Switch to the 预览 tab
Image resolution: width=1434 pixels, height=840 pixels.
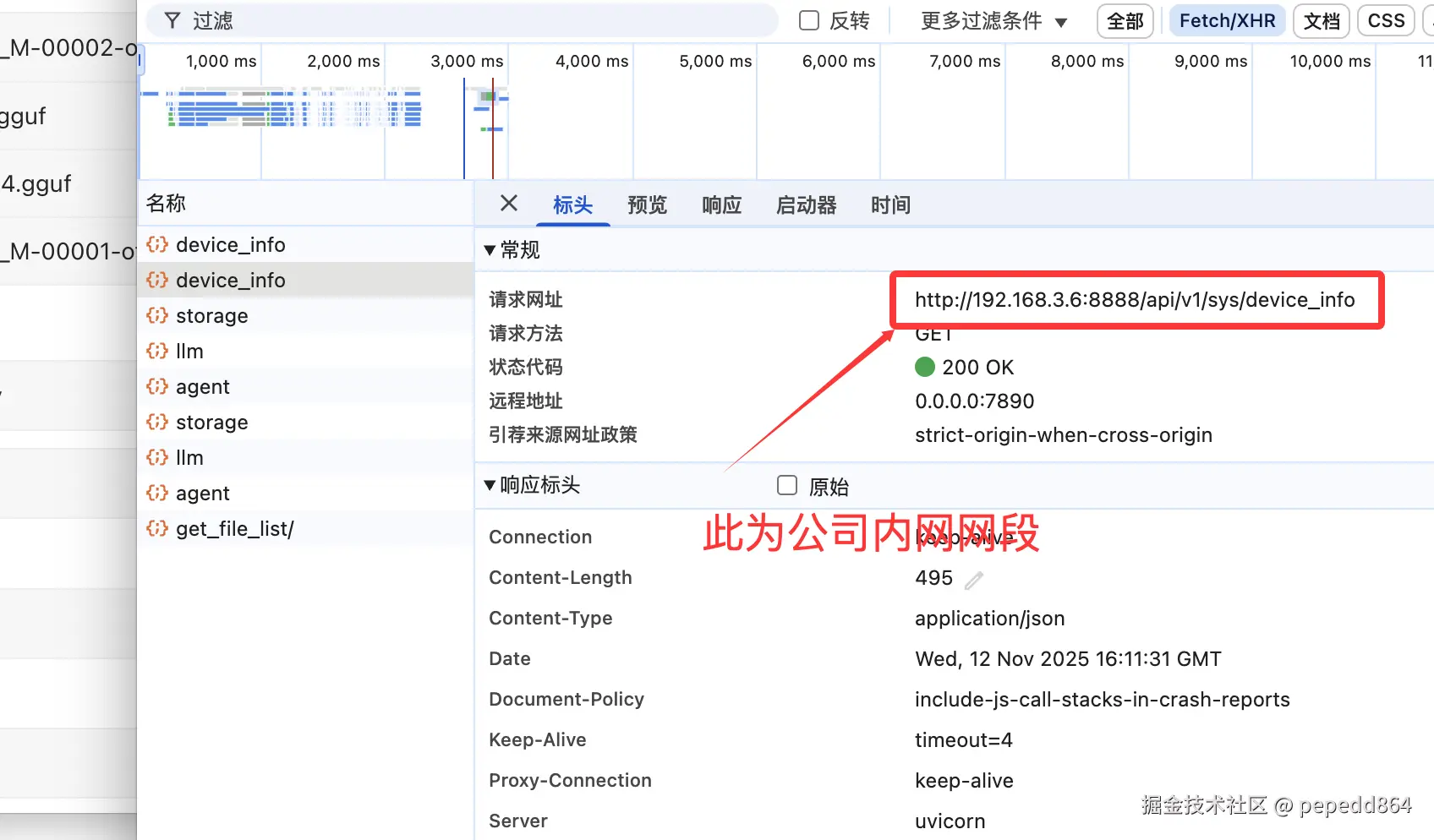point(648,205)
